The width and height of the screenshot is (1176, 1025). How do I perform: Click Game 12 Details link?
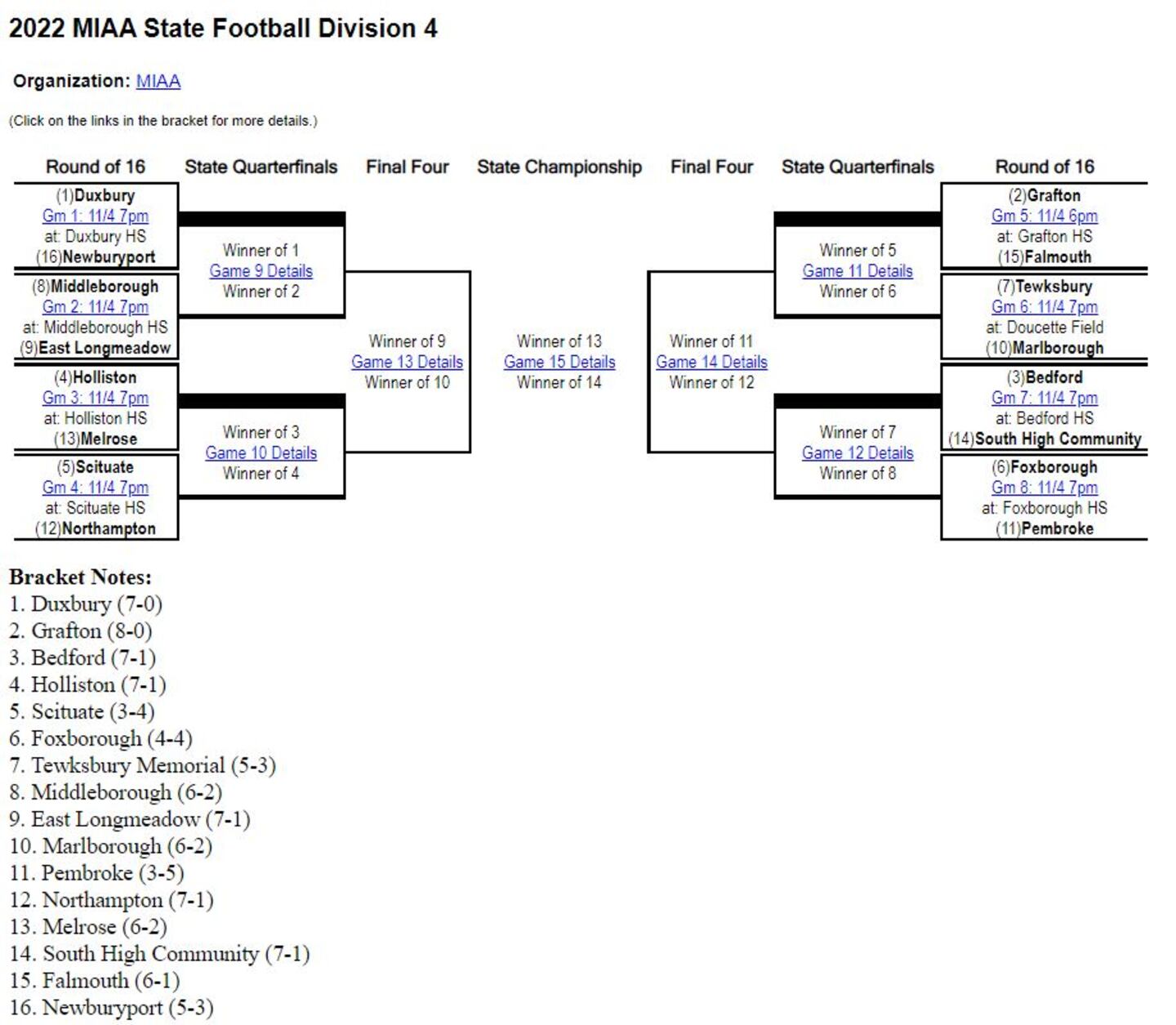pos(857,453)
